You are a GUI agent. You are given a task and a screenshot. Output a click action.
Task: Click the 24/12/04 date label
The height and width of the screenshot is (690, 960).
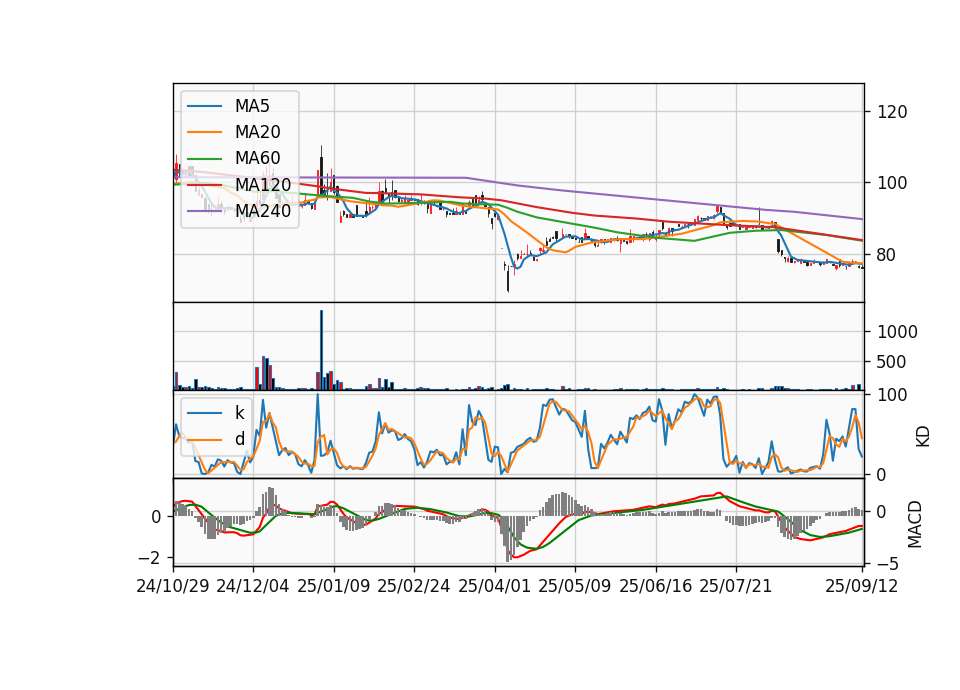253,587
